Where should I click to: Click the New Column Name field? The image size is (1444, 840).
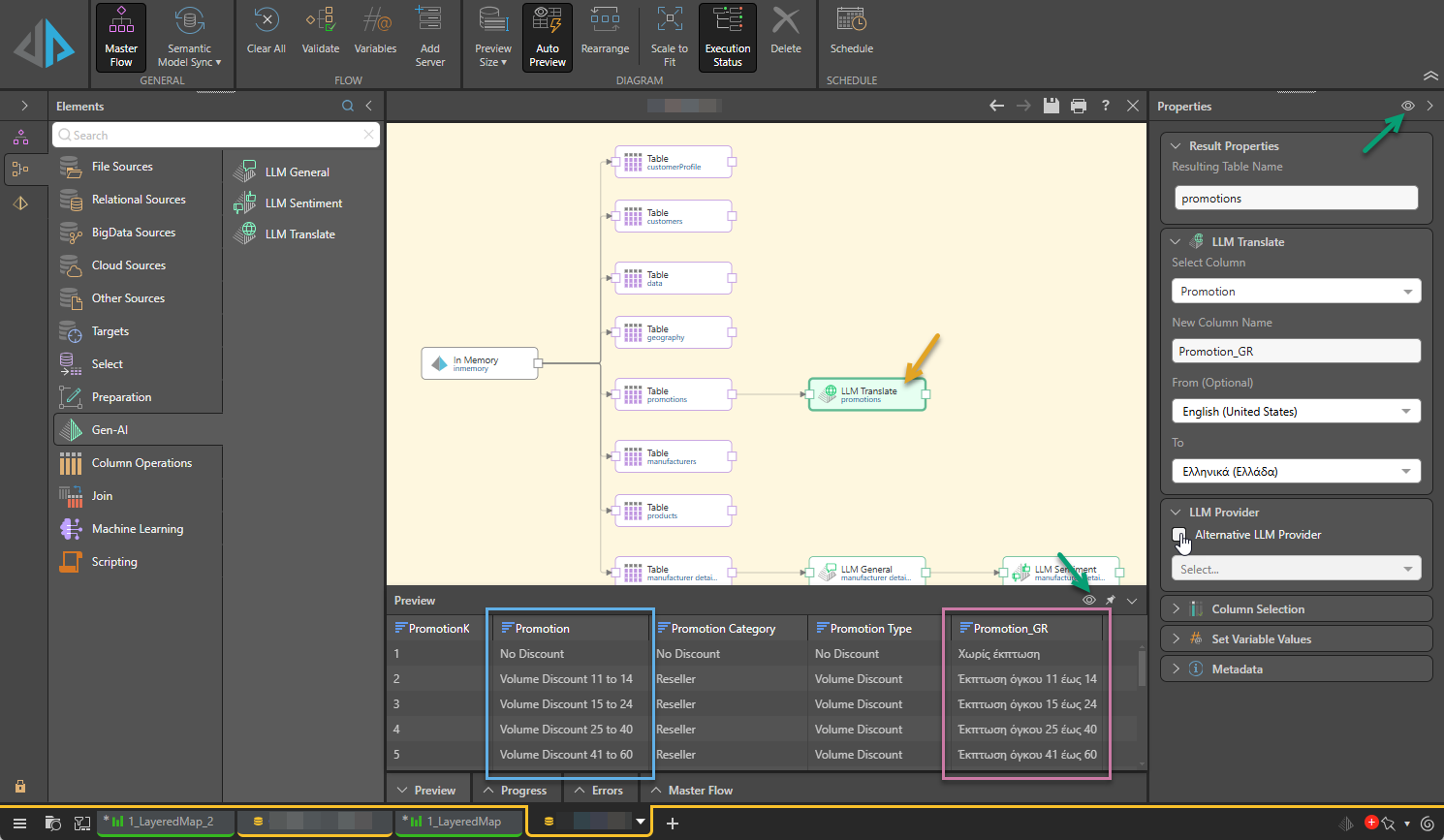pos(1296,352)
